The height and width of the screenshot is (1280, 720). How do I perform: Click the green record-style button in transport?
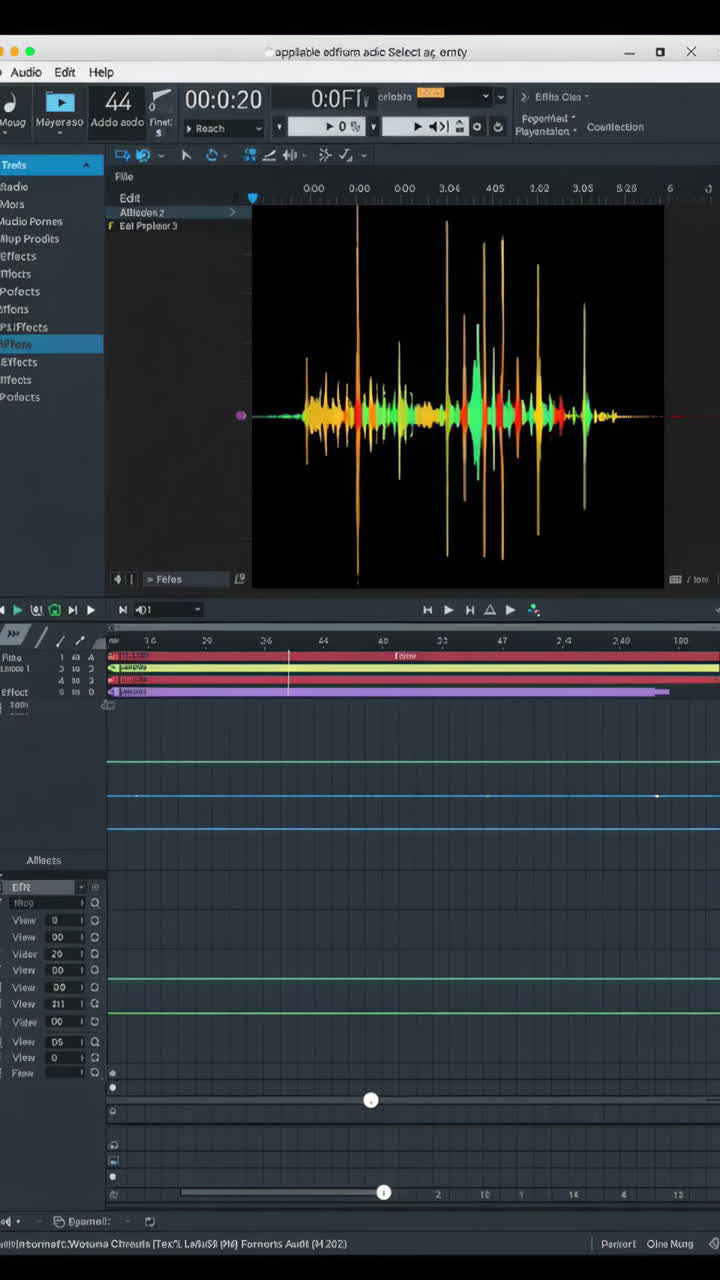point(54,610)
